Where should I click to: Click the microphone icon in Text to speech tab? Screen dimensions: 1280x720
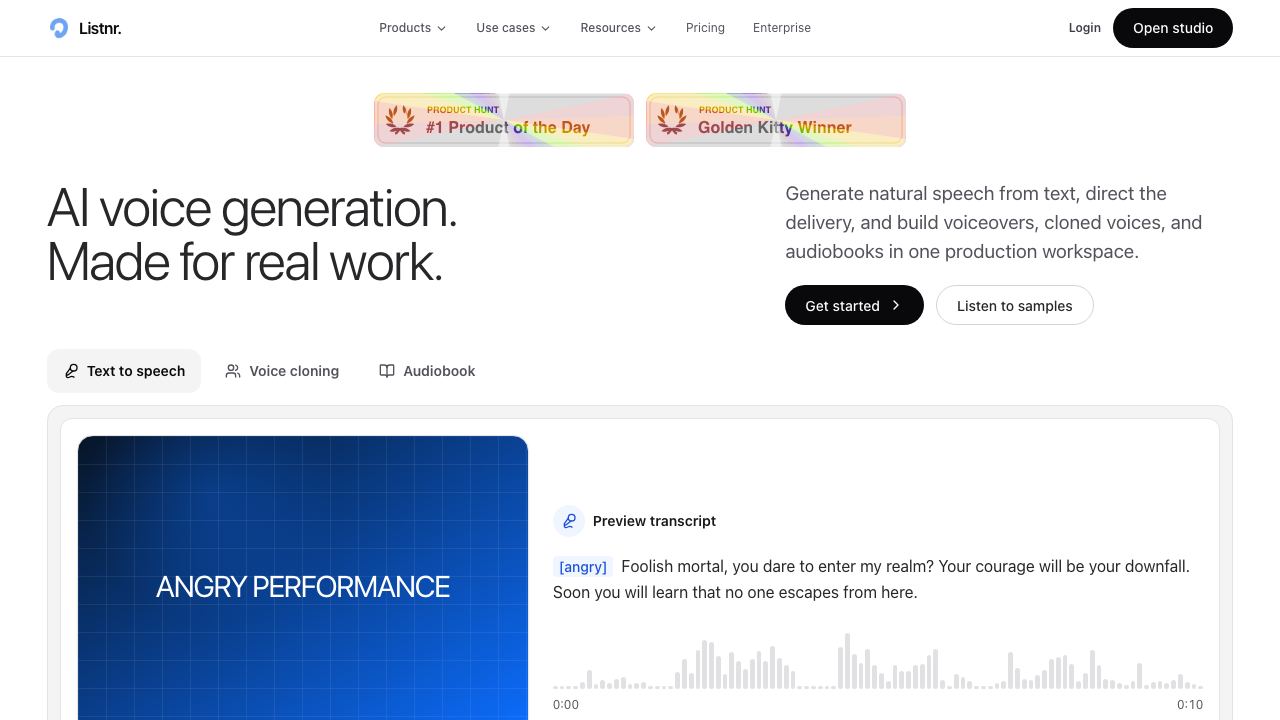[71, 371]
